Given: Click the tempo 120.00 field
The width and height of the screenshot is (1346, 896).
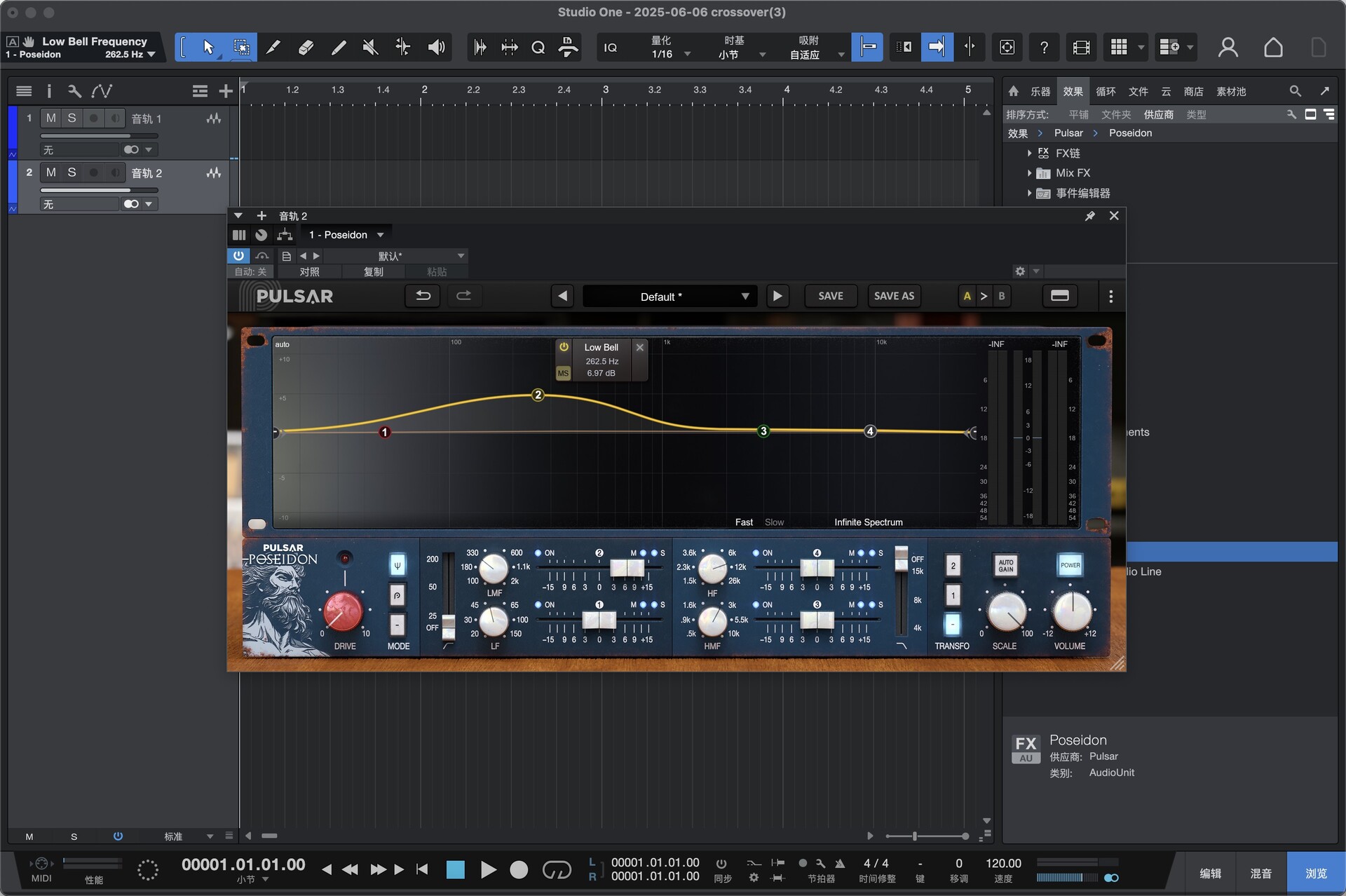Looking at the screenshot, I should tap(1003, 864).
